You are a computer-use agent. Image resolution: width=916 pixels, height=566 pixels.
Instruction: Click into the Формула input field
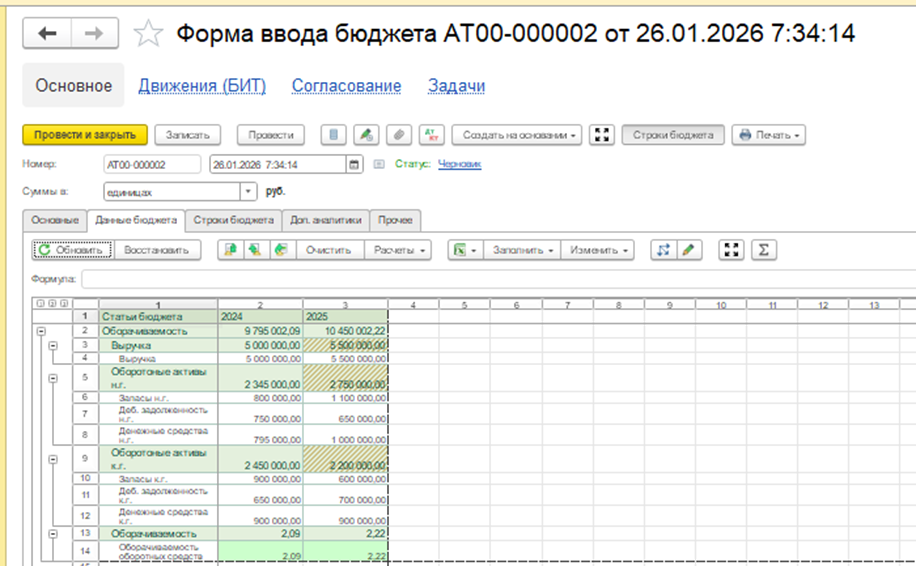click(x=490, y=279)
